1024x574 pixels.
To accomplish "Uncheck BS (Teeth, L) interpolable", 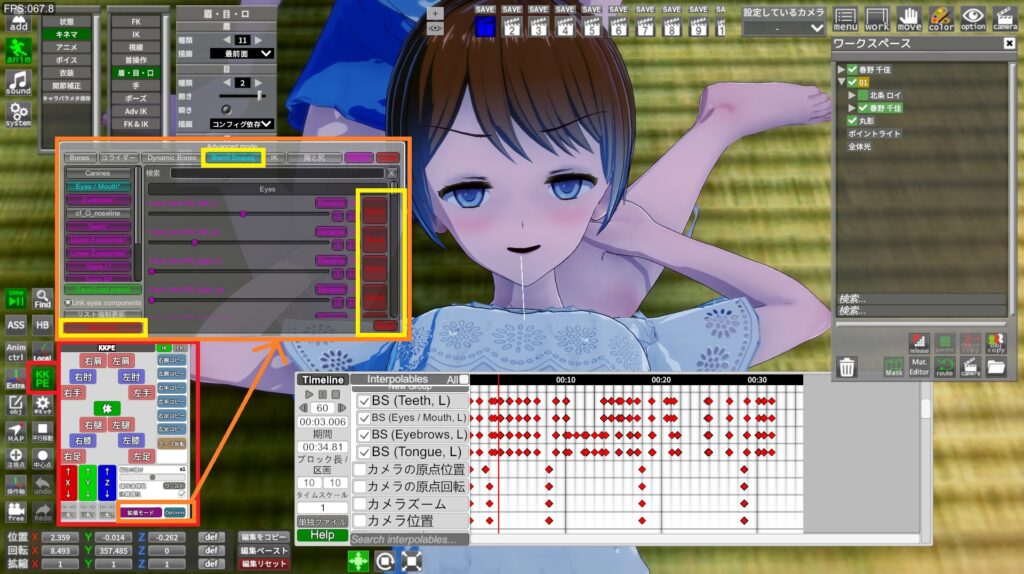I will coord(364,400).
